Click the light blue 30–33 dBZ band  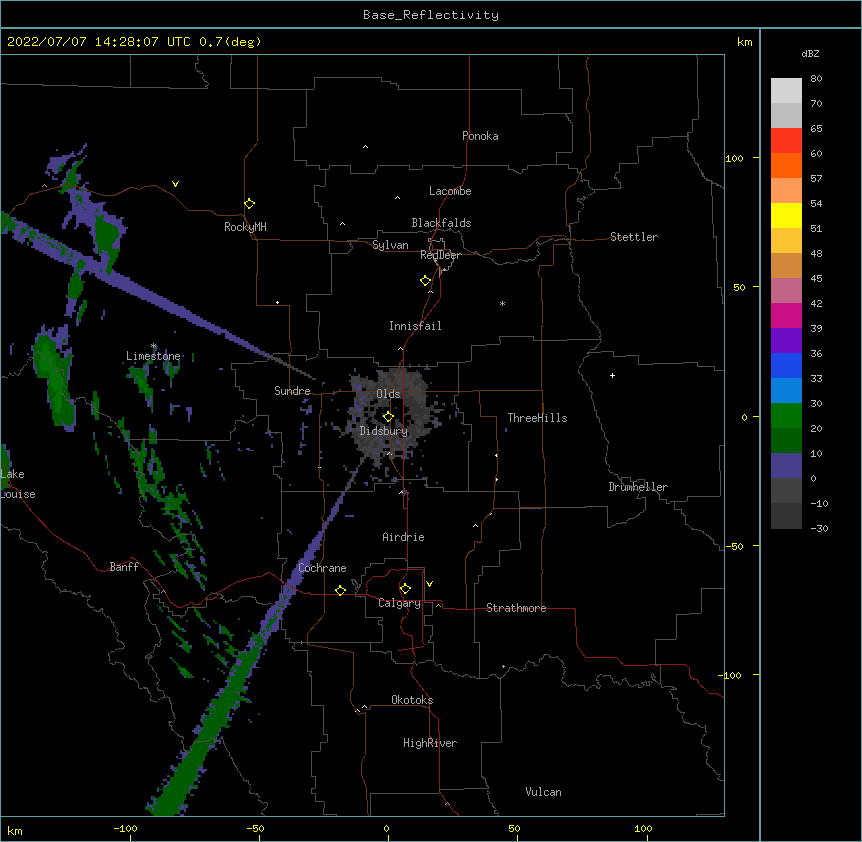(x=786, y=390)
